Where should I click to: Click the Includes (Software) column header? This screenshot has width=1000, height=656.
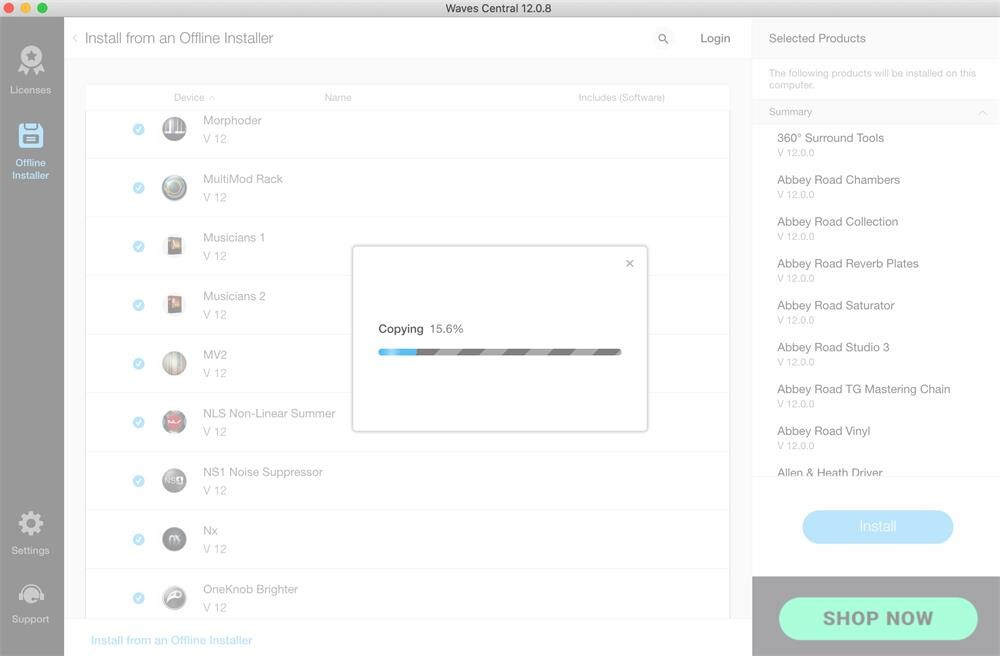point(621,98)
